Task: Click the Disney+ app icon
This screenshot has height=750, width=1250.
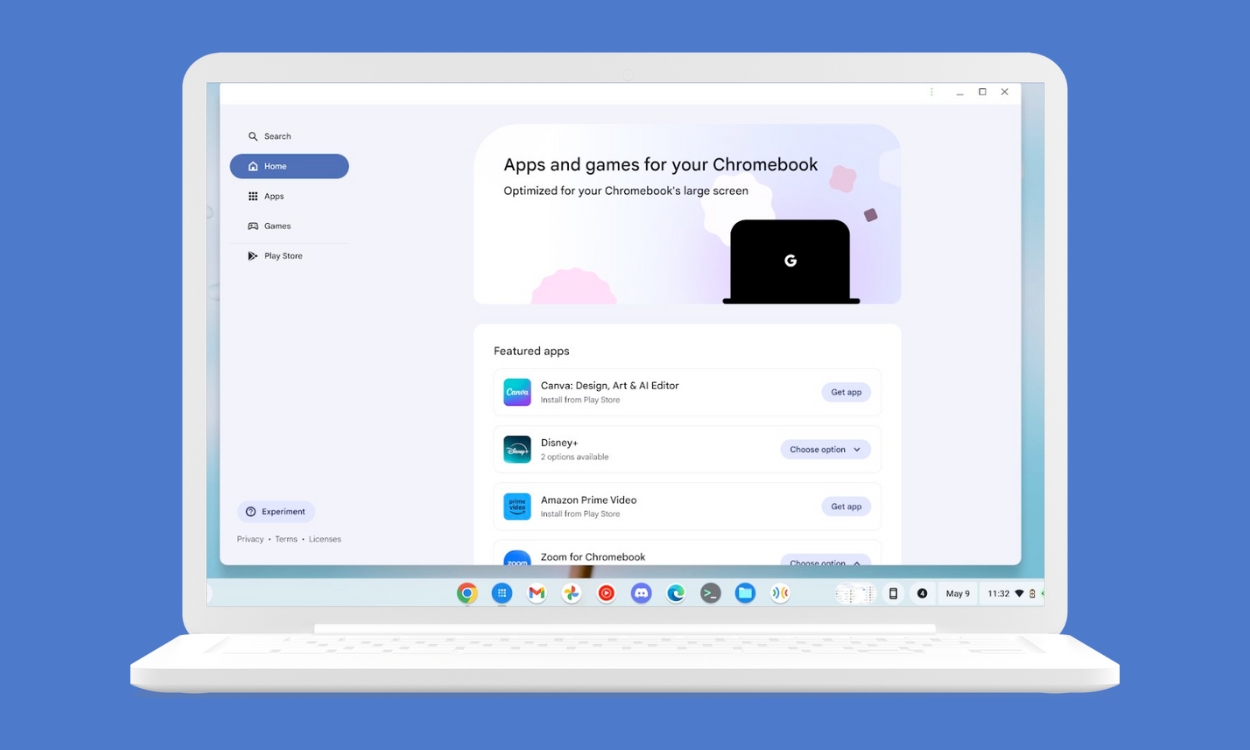Action: 517,449
